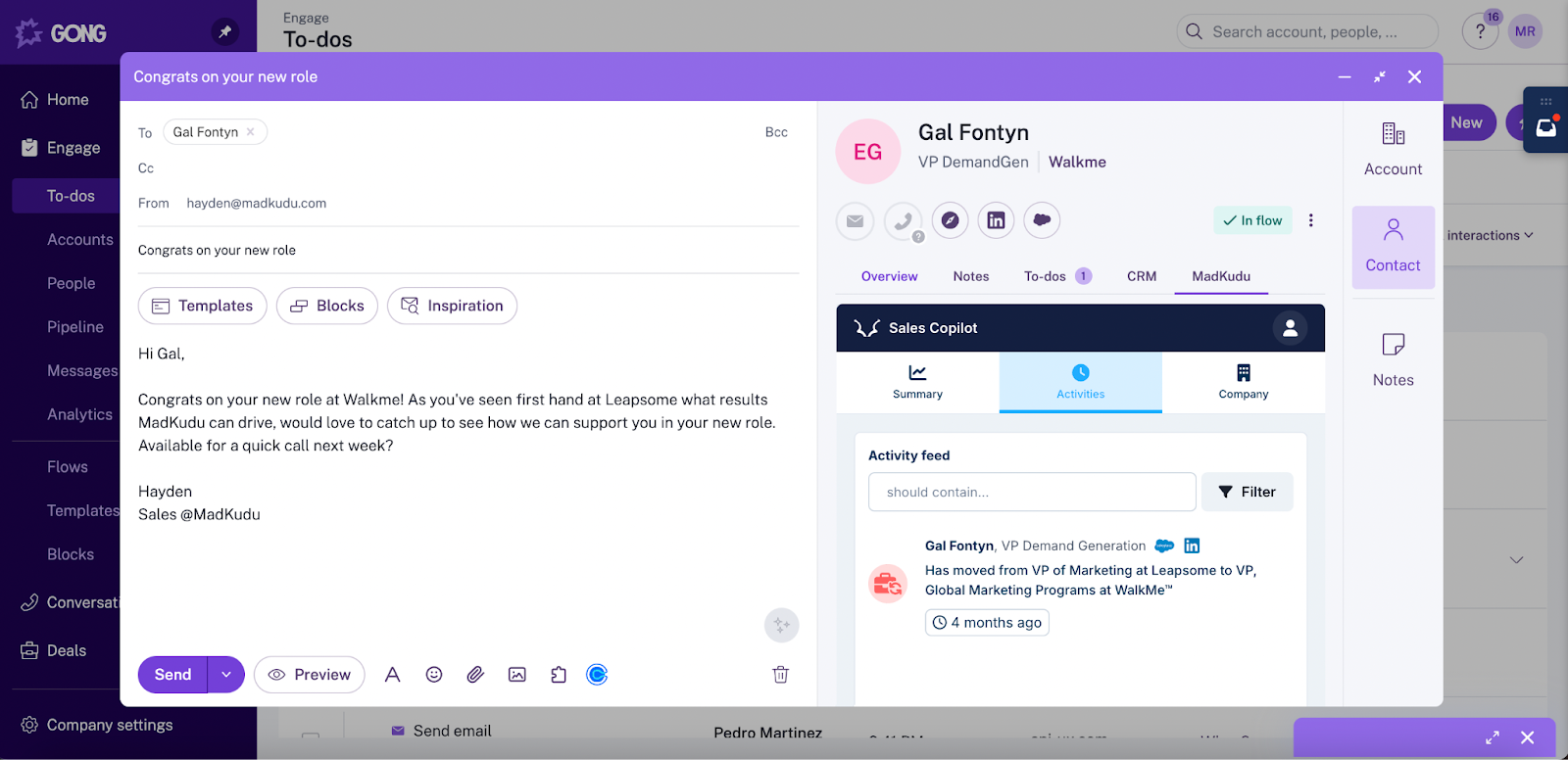The image size is (1568, 760).
Task: Open the CRM tab
Action: point(1142,276)
